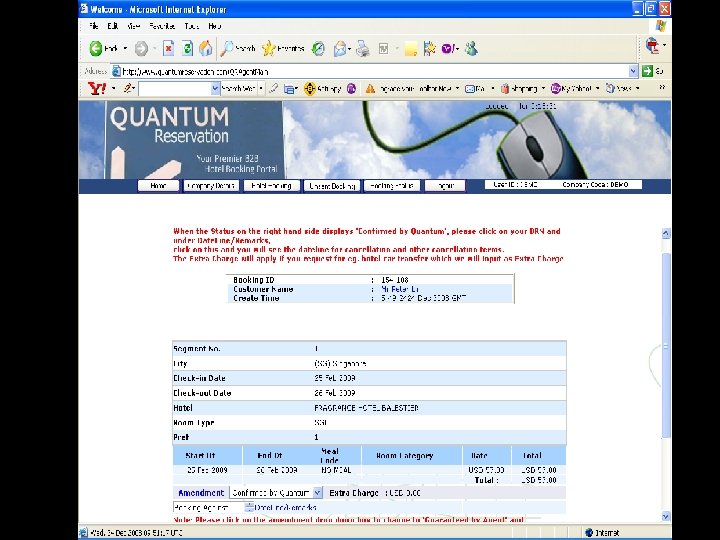720x540 pixels.
Task: Open the Yahoo Y! logo menu arrow
Action: click(x=113, y=88)
